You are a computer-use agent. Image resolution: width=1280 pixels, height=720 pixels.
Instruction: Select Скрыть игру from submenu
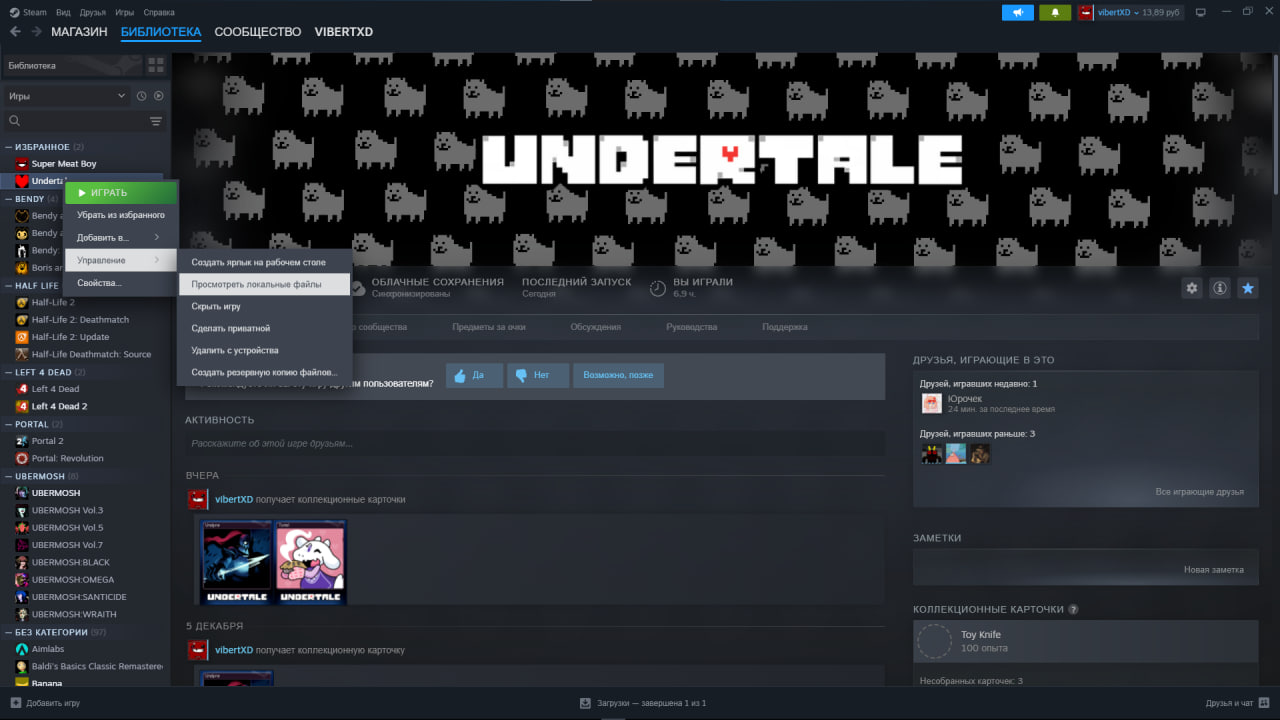pyautogui.click(x=264, y=306)
